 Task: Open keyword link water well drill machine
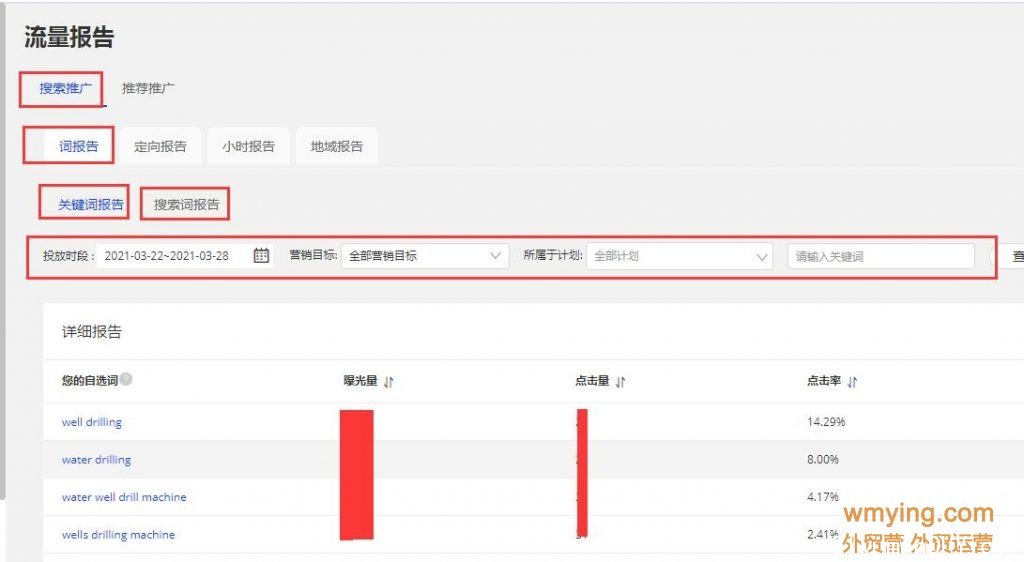click(x=124, y=497)
